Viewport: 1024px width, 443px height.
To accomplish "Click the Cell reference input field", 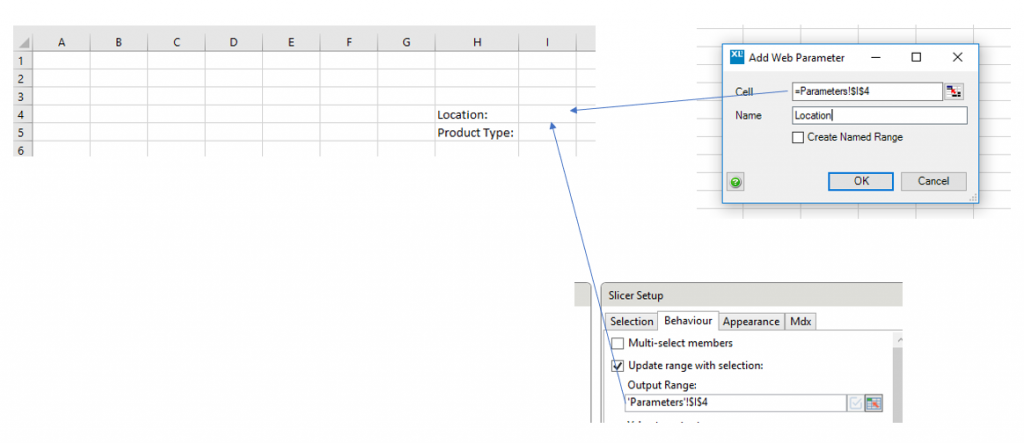I will (865, 92).
